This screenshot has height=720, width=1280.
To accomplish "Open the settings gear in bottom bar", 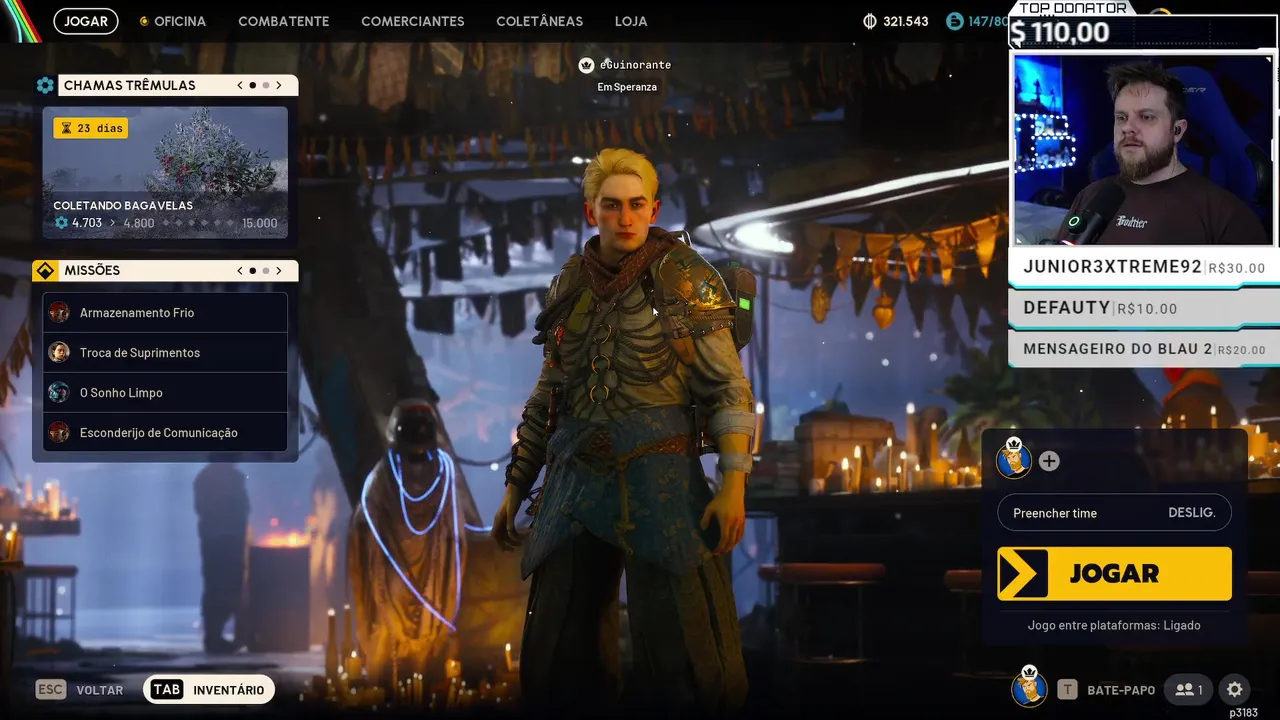I will (1235, 689).
